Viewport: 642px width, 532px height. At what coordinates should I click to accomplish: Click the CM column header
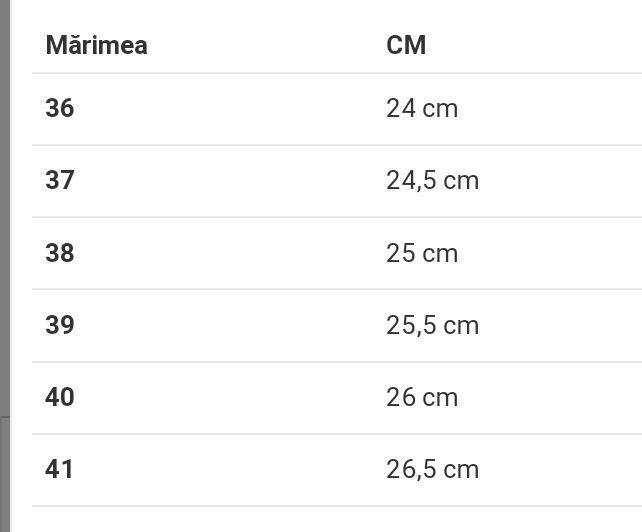(406, 45)
